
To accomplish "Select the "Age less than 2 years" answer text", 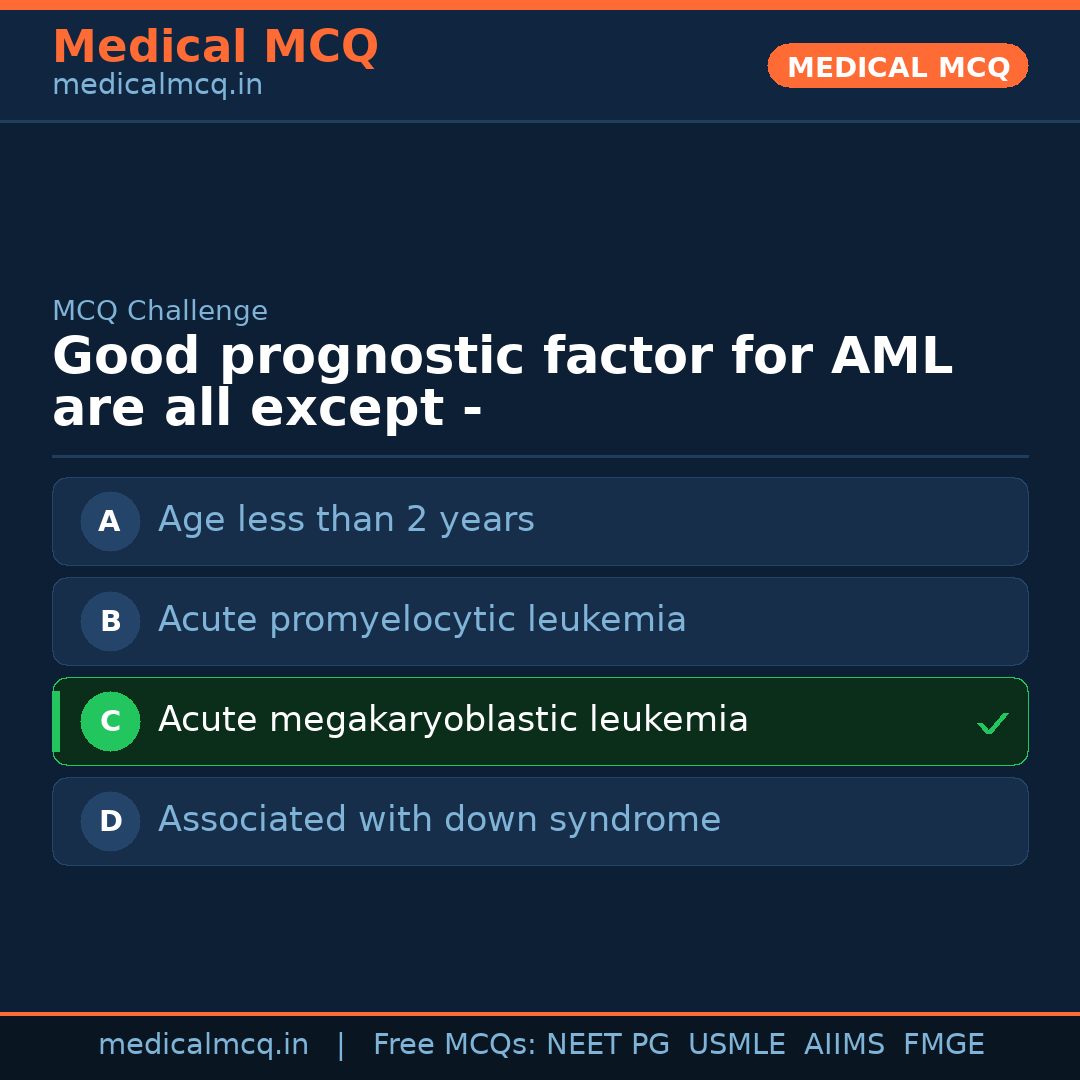I will [x=346, y=520].
